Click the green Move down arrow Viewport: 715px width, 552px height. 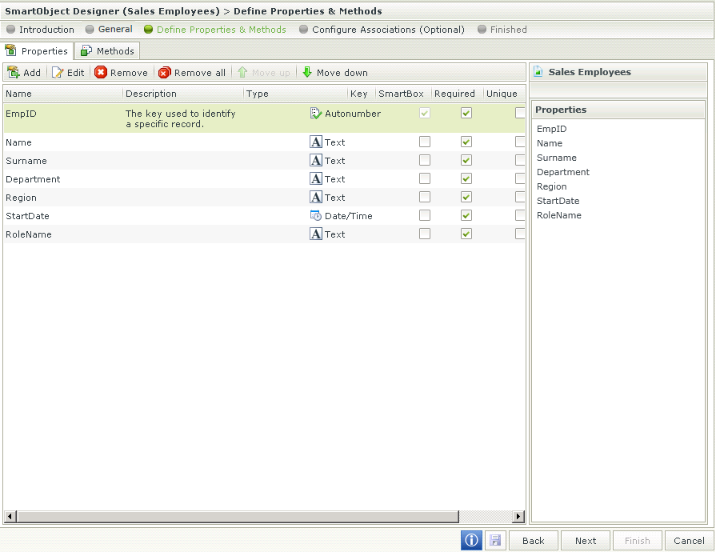pyautogui.click(x=307, y=72)
